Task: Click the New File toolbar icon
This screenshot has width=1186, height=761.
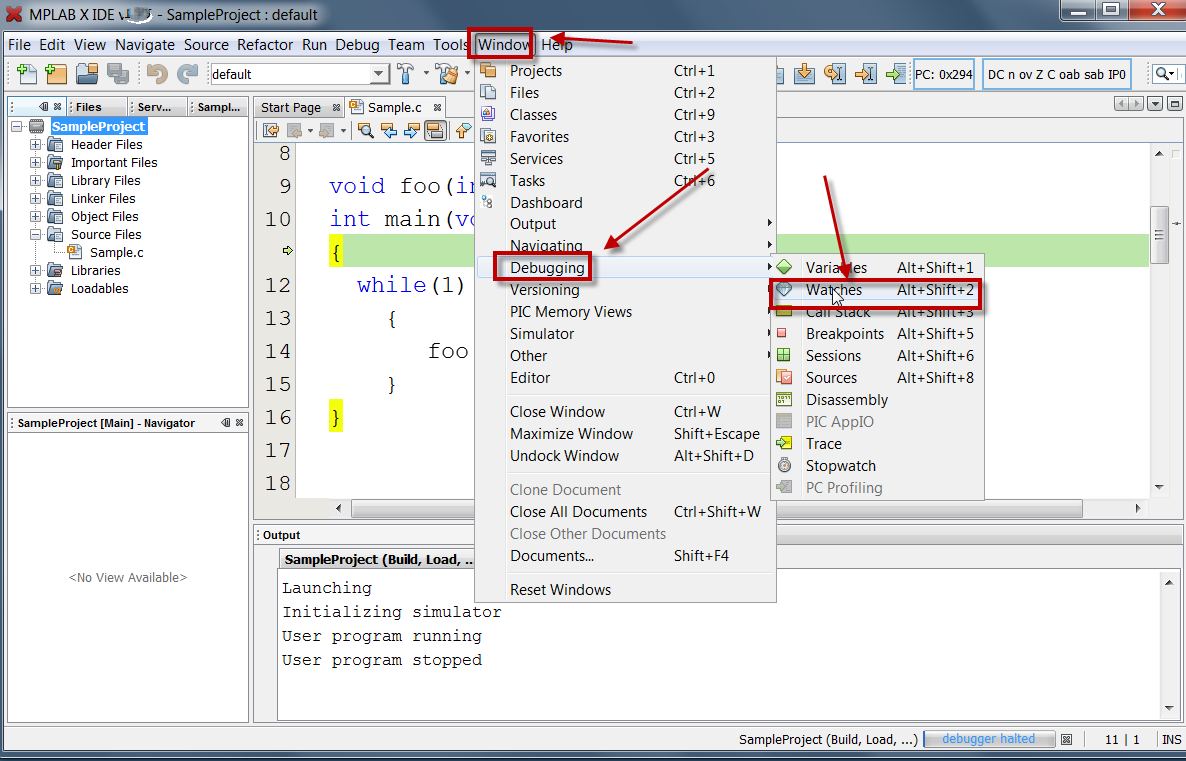Action: (26, 73)
